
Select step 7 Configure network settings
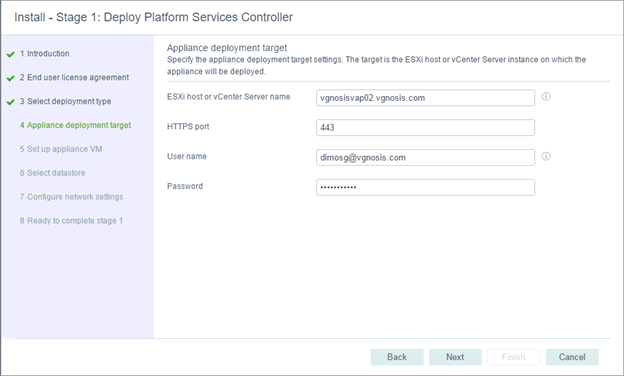[72, 197]
